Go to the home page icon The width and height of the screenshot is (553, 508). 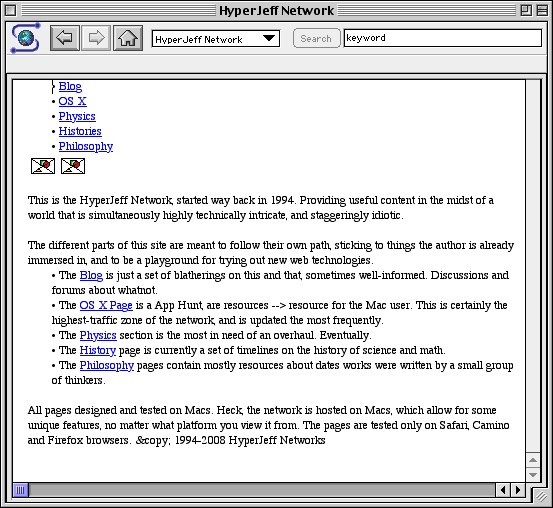[x=128, y=38]
